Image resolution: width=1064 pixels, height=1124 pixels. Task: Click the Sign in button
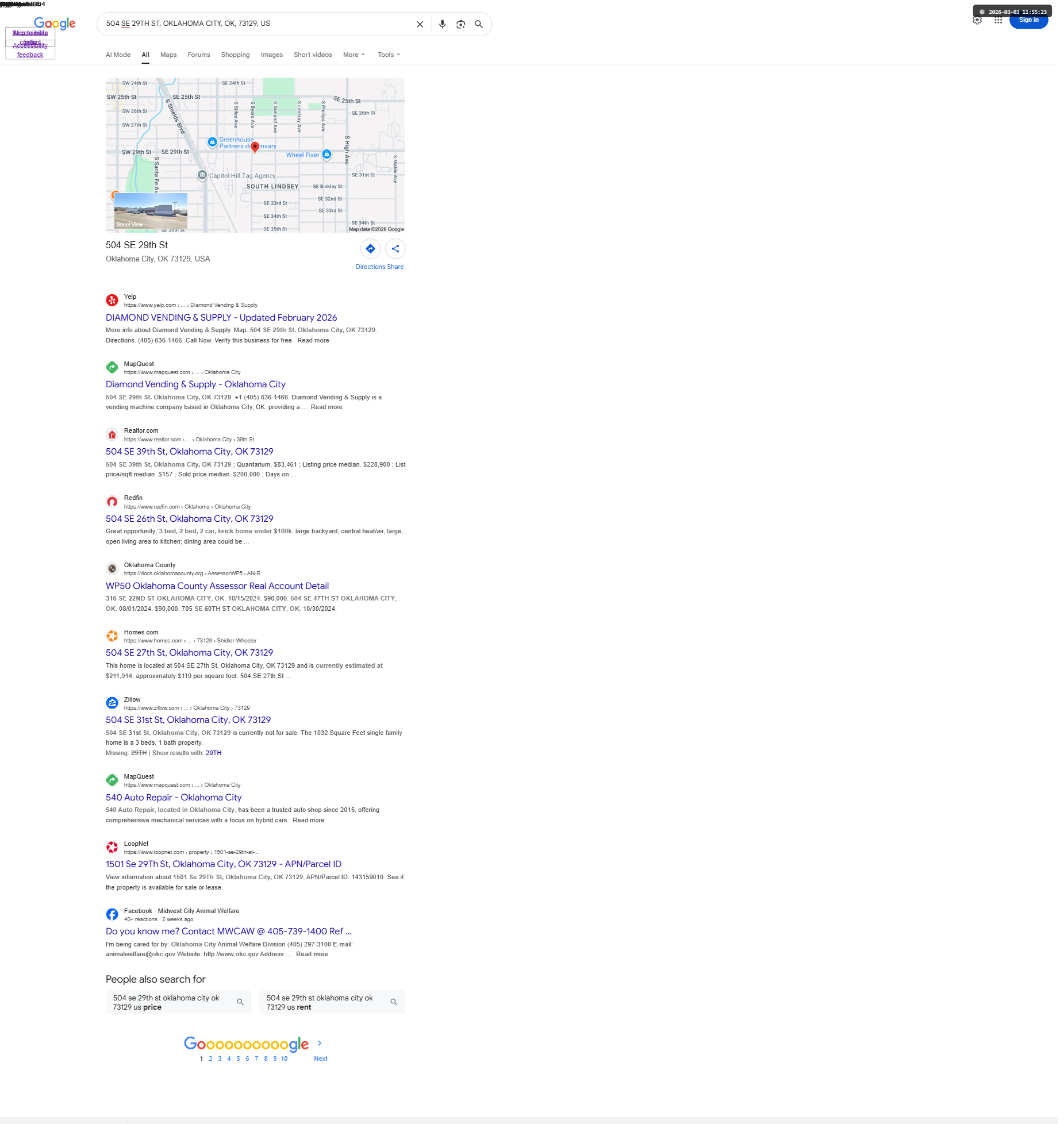(x=1028, y=20)
